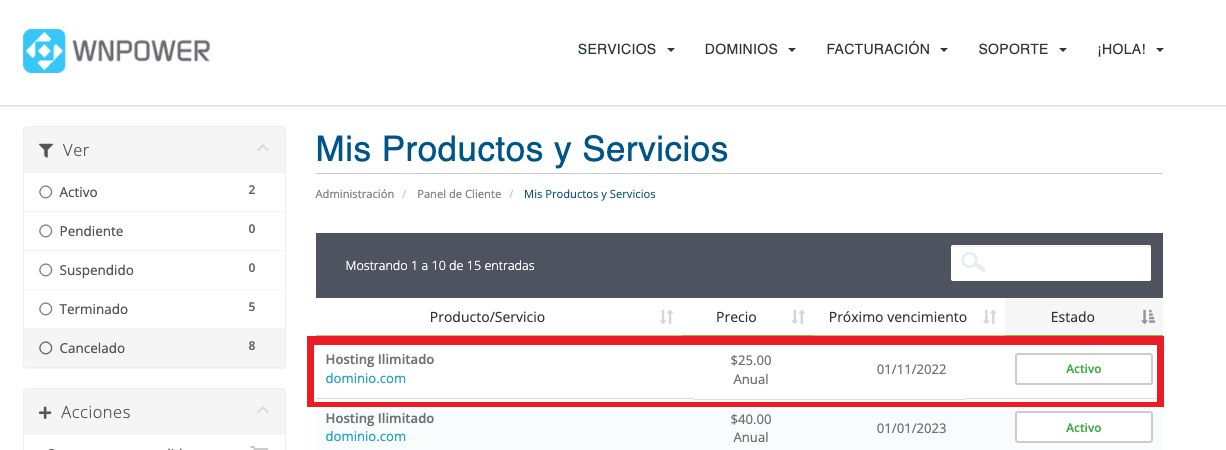1226x450 pixels.
Task: Open the Servicios dropdown menu
Action: click(x=626, y=49)
